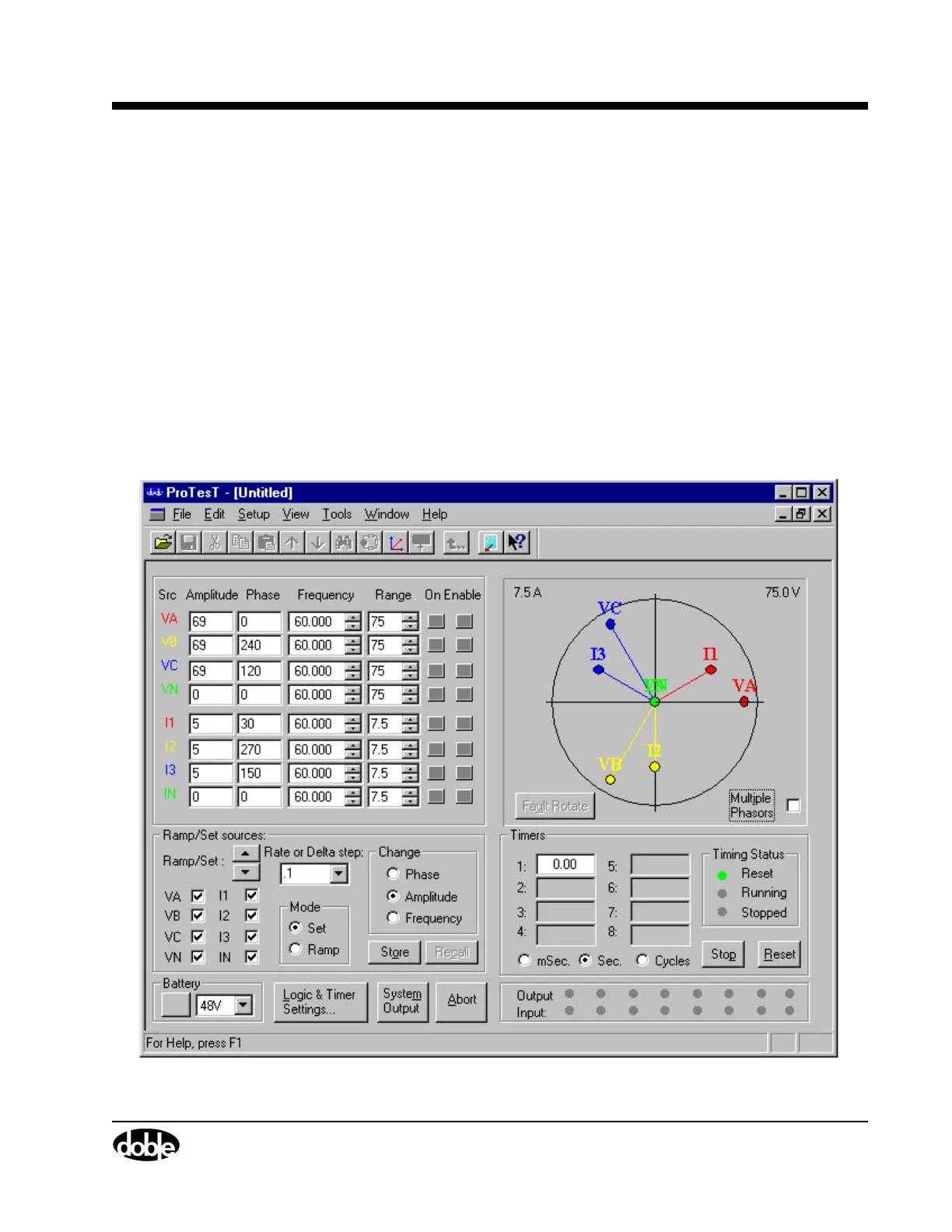This screenshot has width=952, height=1232.
Task: Adjust the VA range spinner
Action: tap(410, 621)
